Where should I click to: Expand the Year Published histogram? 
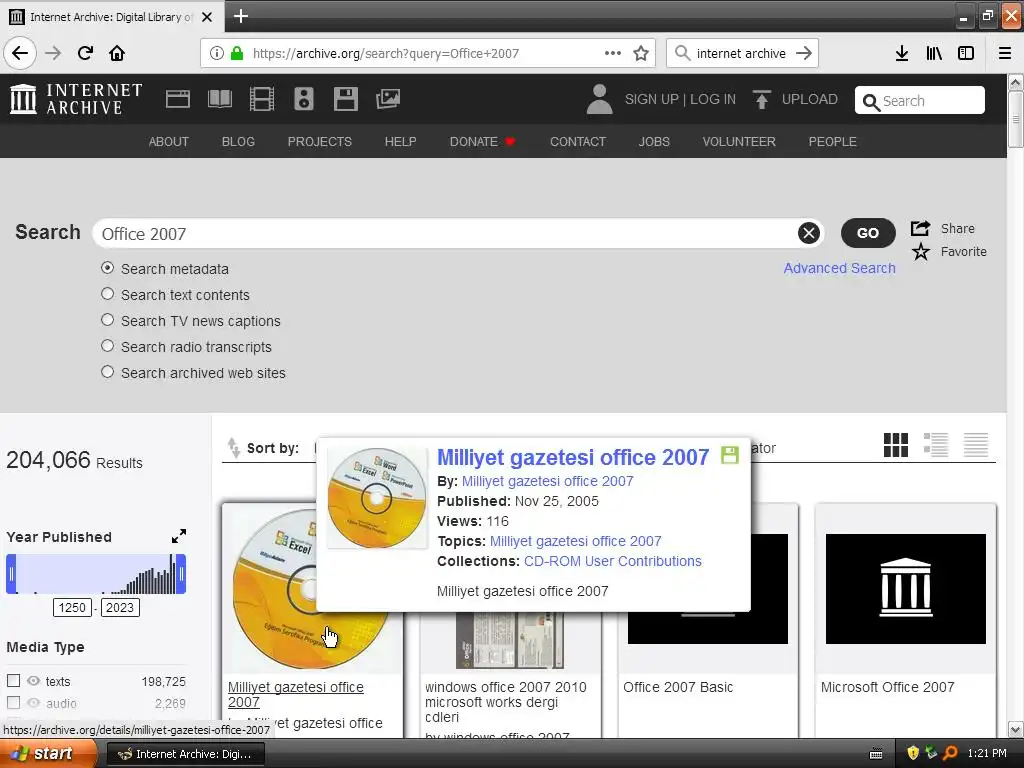coord(178,536)
